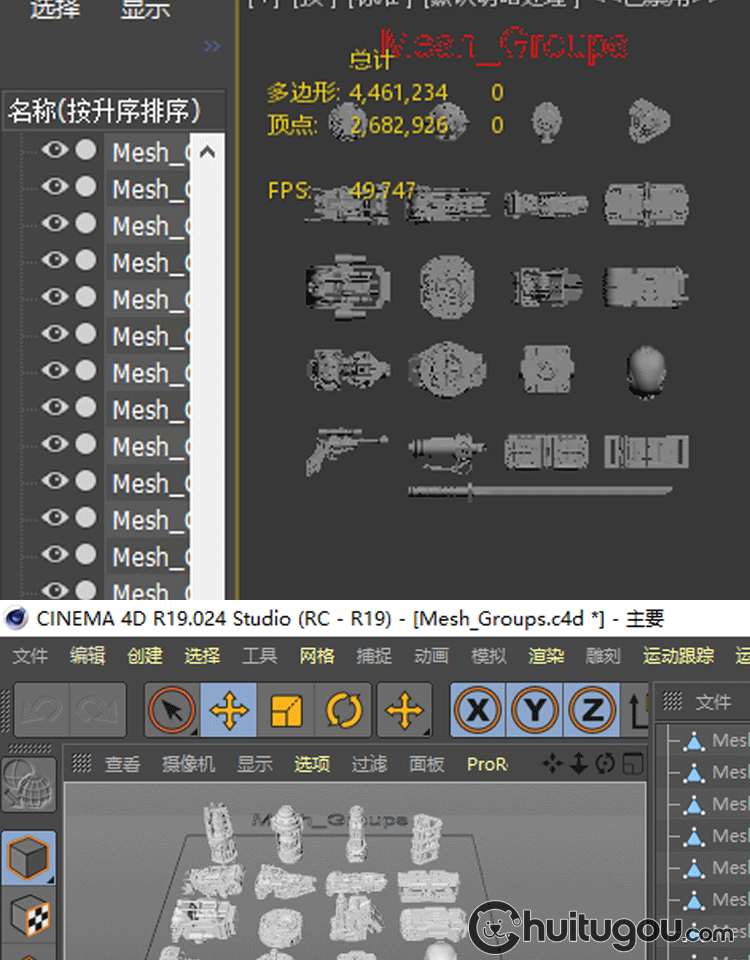Click the viewport orbit camera icon
The width and height of the screenshot is (750, 960).
(x=605, y=763)
